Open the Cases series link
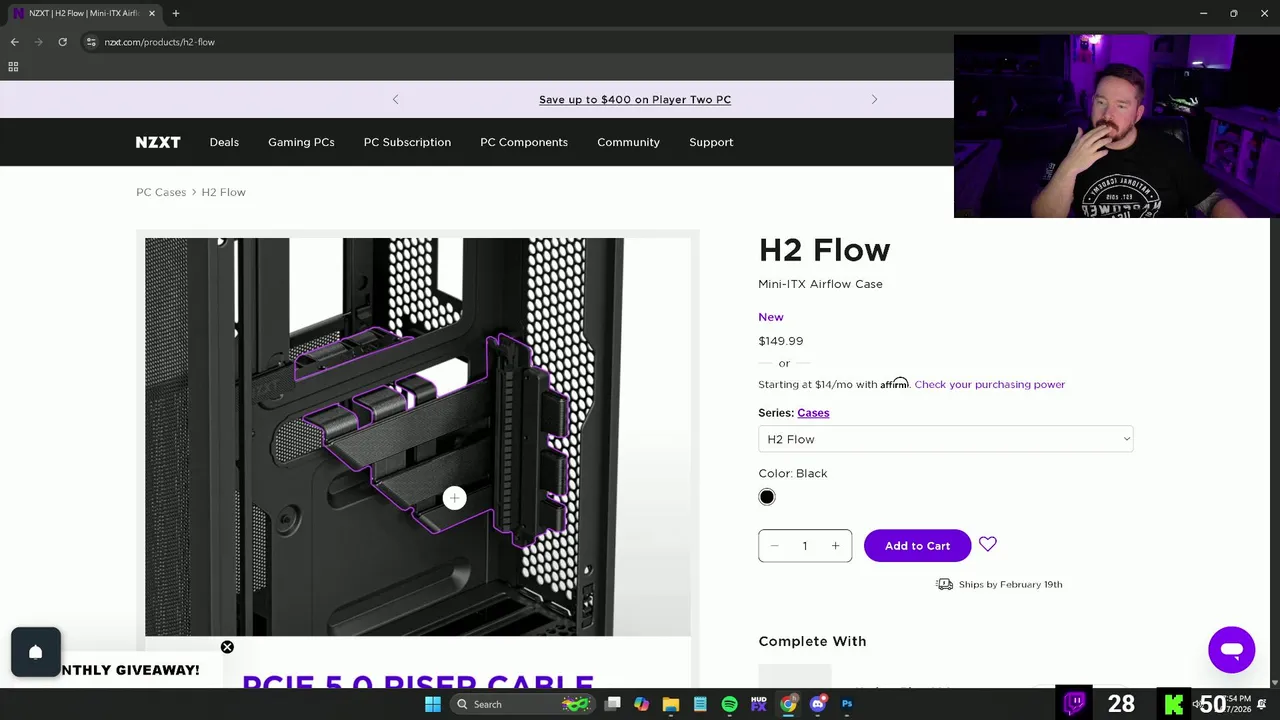 (813, 413)
